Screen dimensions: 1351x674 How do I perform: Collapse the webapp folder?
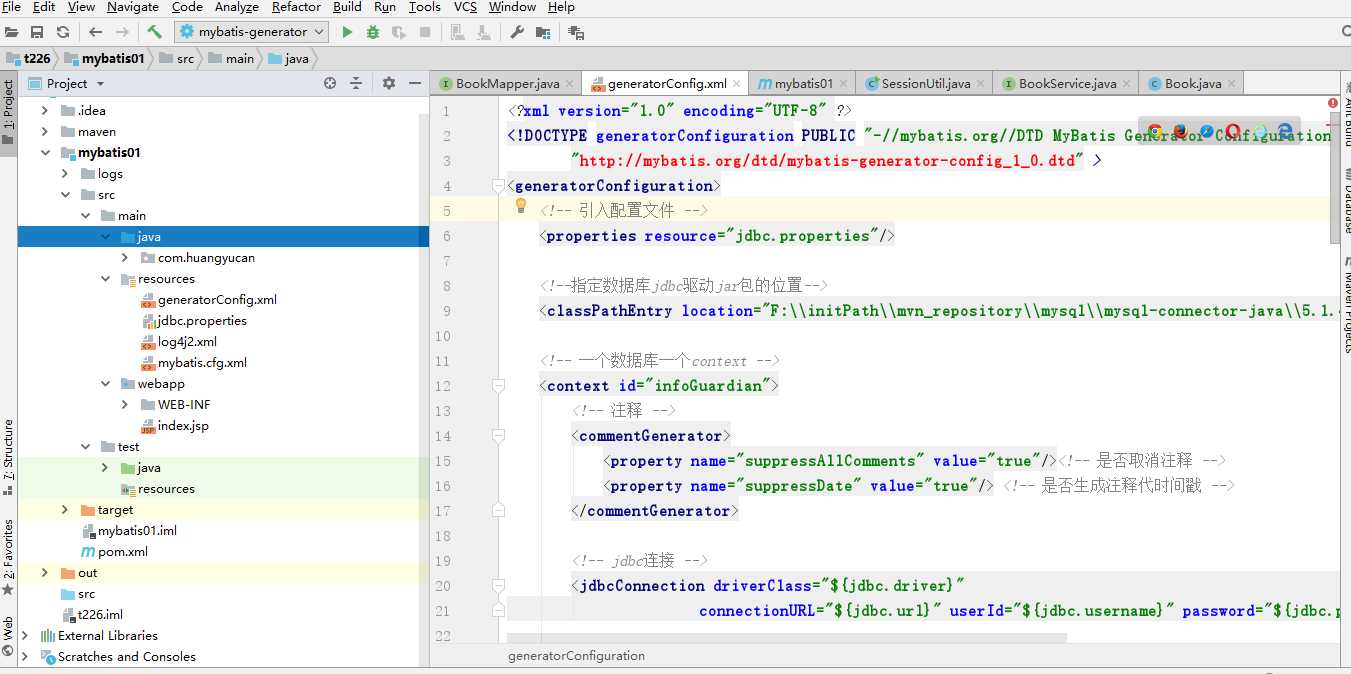tap(105, 384)
